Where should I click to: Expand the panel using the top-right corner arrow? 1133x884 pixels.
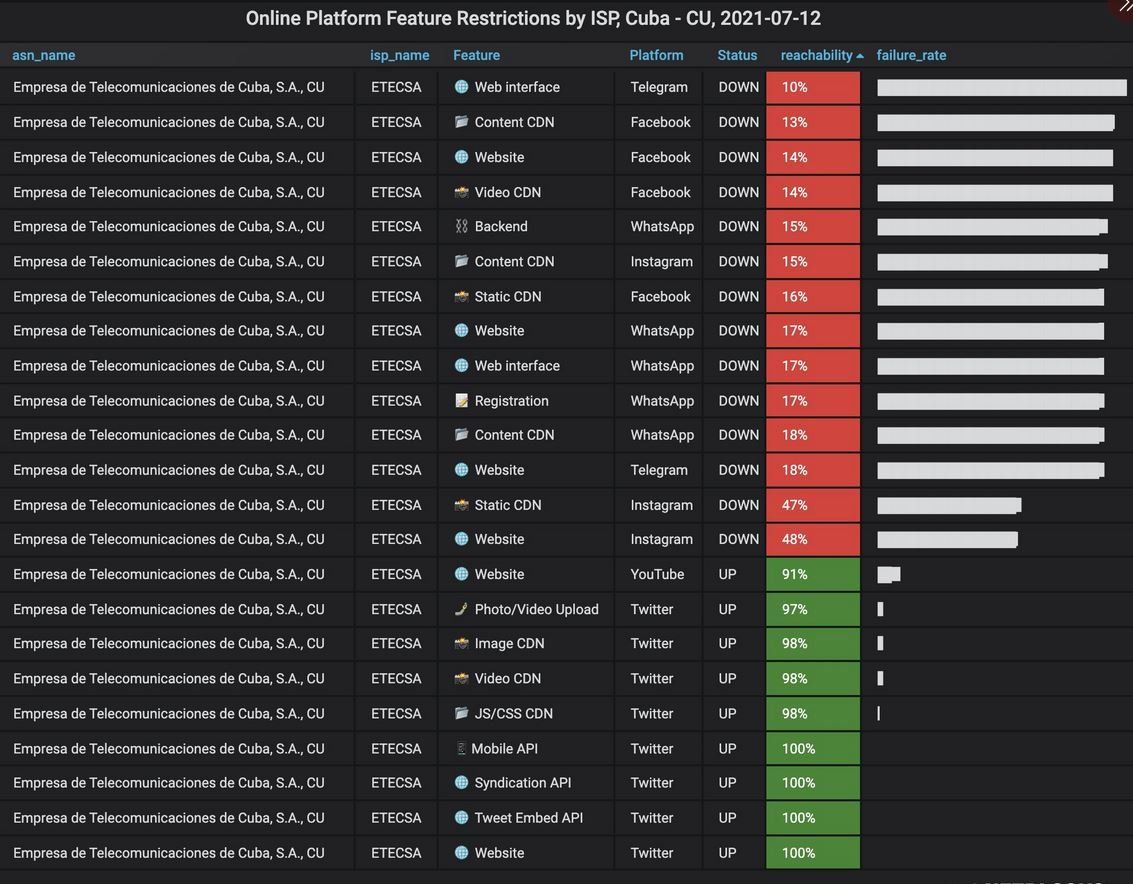[1124, 8]
